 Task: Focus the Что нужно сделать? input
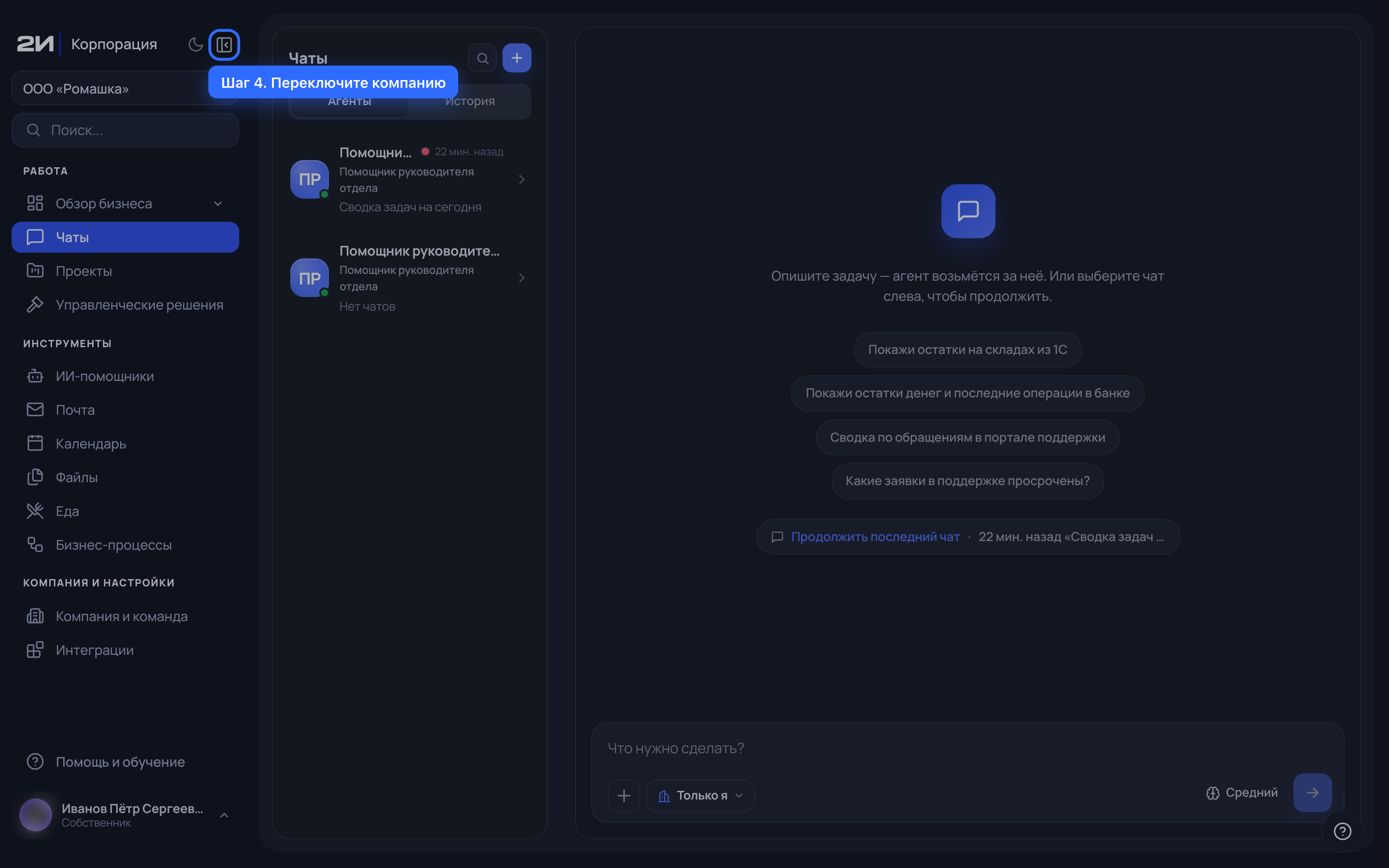coord(967,748)
